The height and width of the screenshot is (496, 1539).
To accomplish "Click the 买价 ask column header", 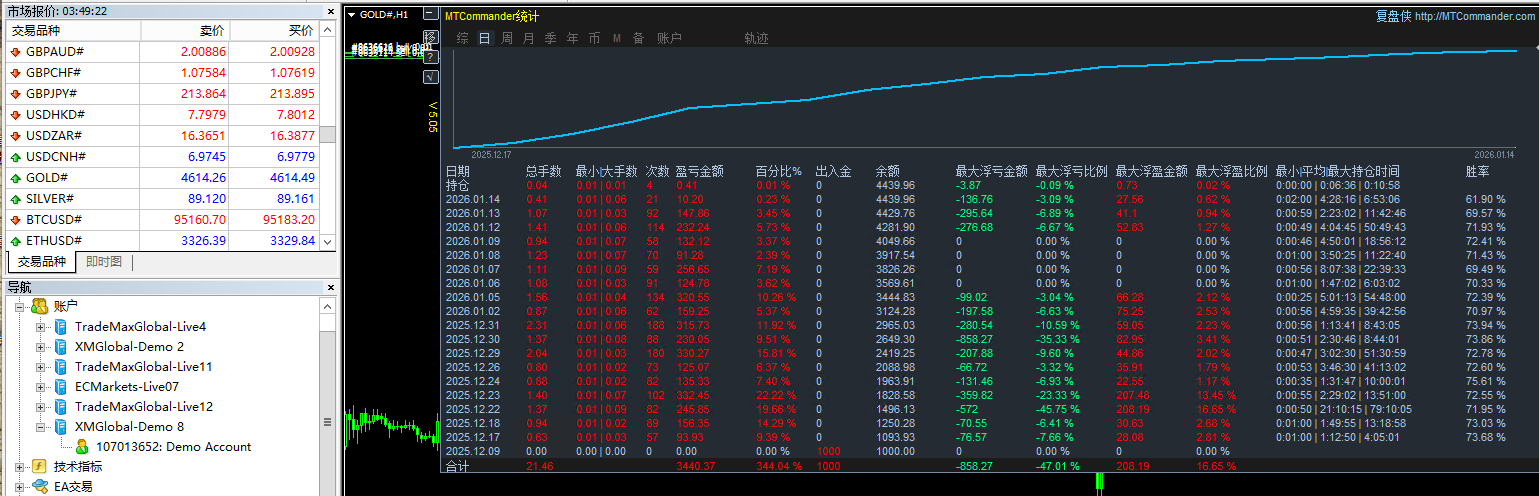I will click(x=275, y=31).
